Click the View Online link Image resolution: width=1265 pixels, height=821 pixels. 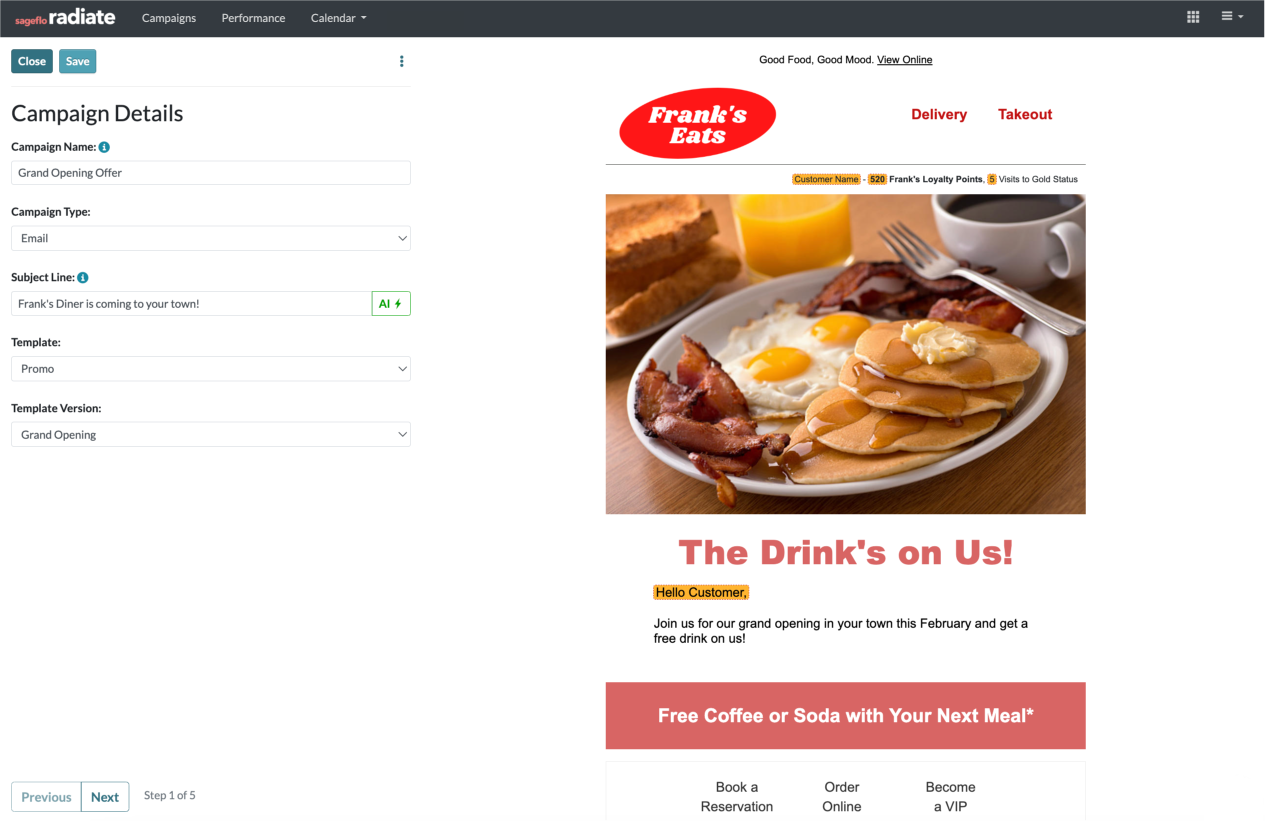click(904, 60)
